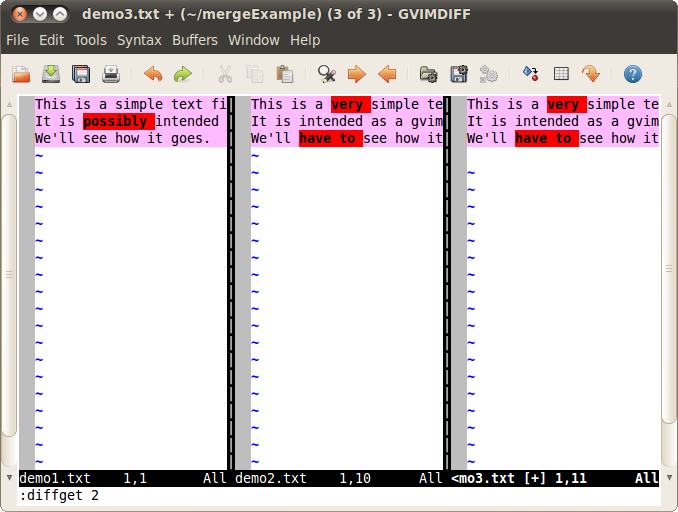Click the Cut scissors icon

point(225,74)
